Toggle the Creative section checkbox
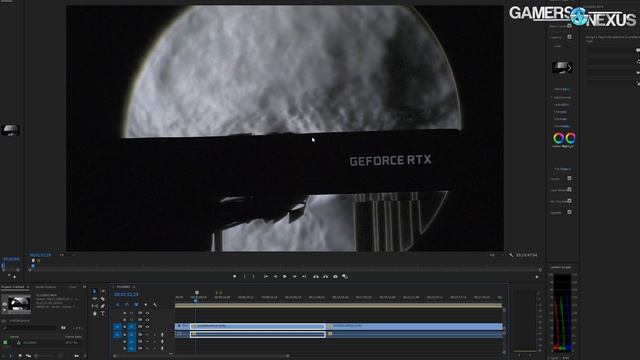The width and height of the screenshot is (640, 360). pyautogui.click(x=569, y=37)
